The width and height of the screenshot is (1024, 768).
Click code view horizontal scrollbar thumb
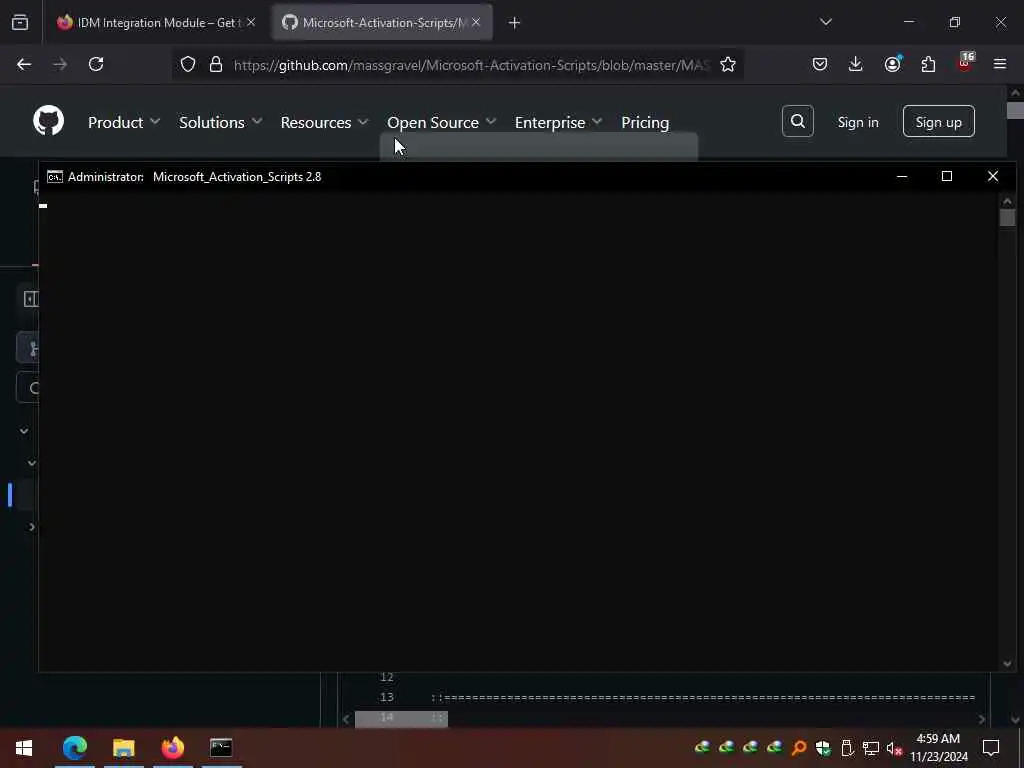click(401, 718)
